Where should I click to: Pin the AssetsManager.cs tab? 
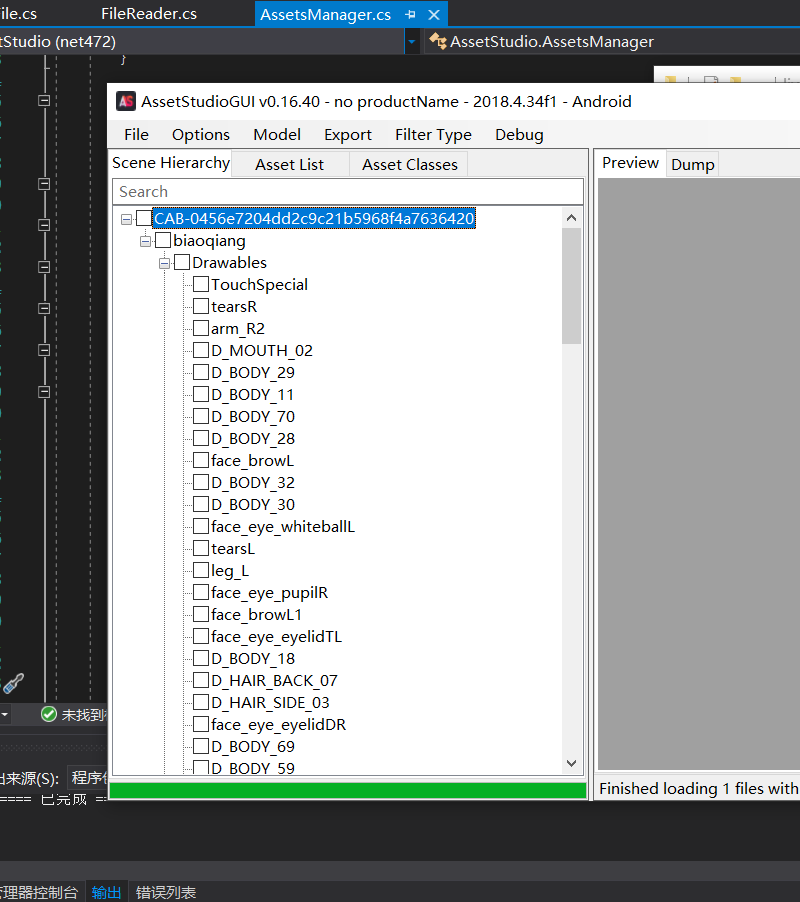click(x=410, y=14)
